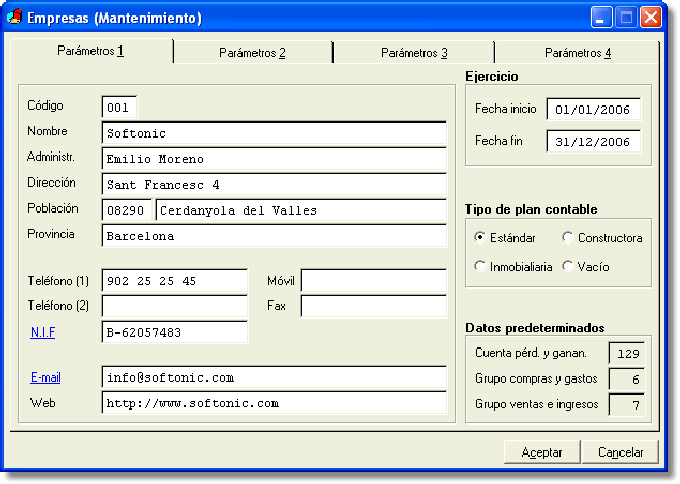Viewport: 680px width, 484px height.
Task: Click the empty Móvil field
Action: pos(374,281)
